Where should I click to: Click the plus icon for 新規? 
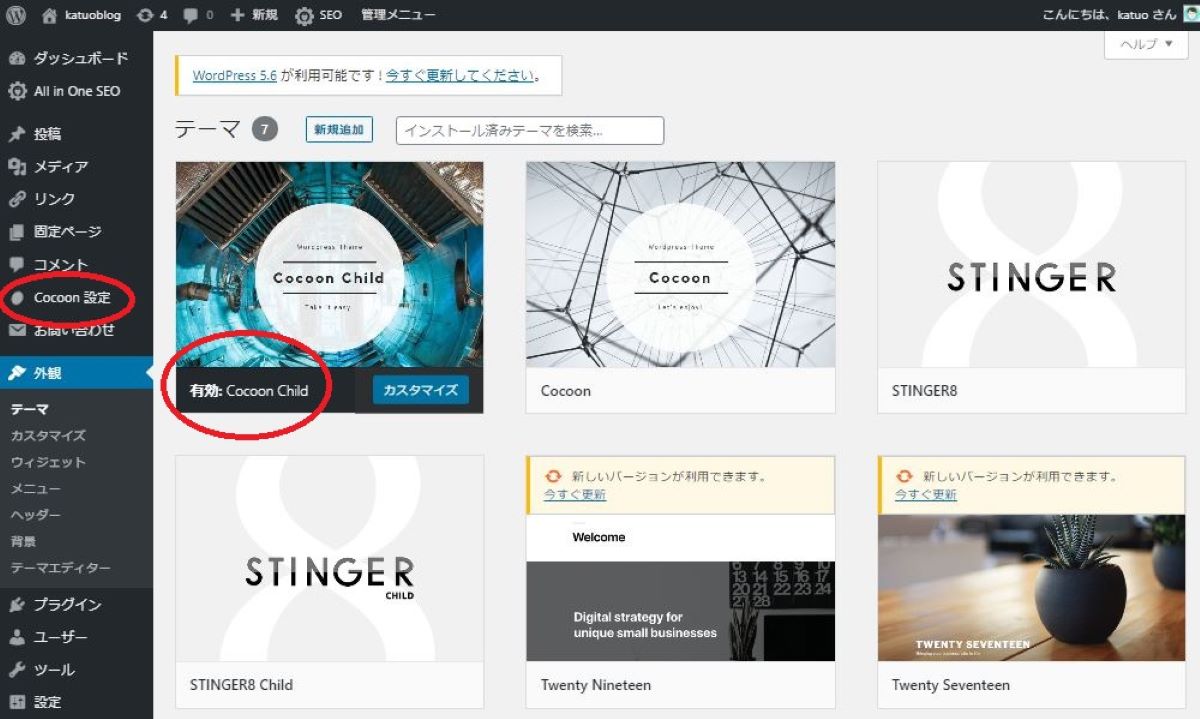[x=237, y=15]
